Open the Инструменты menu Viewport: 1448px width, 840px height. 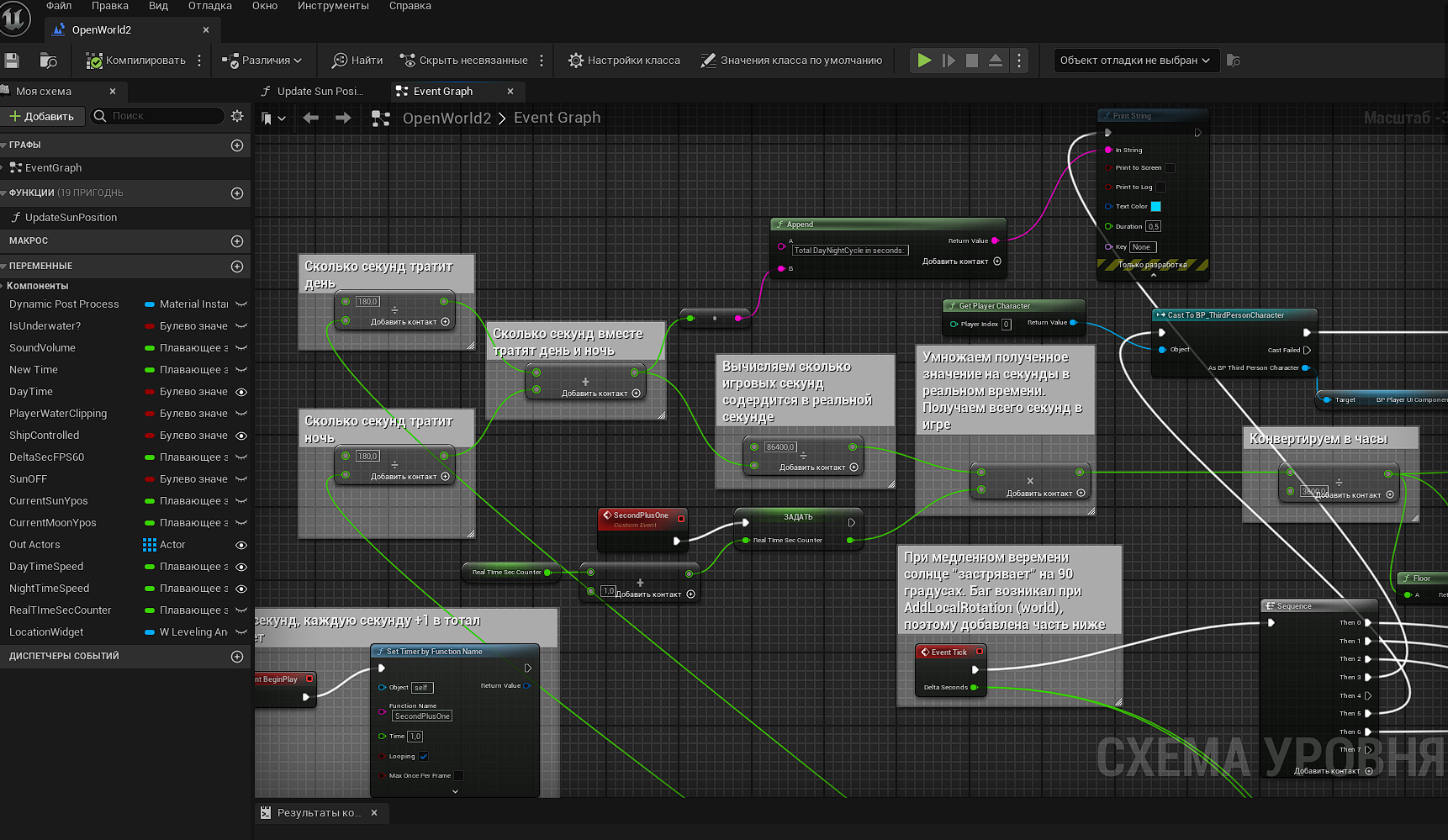pyautogui.click(x=333, y=6)
